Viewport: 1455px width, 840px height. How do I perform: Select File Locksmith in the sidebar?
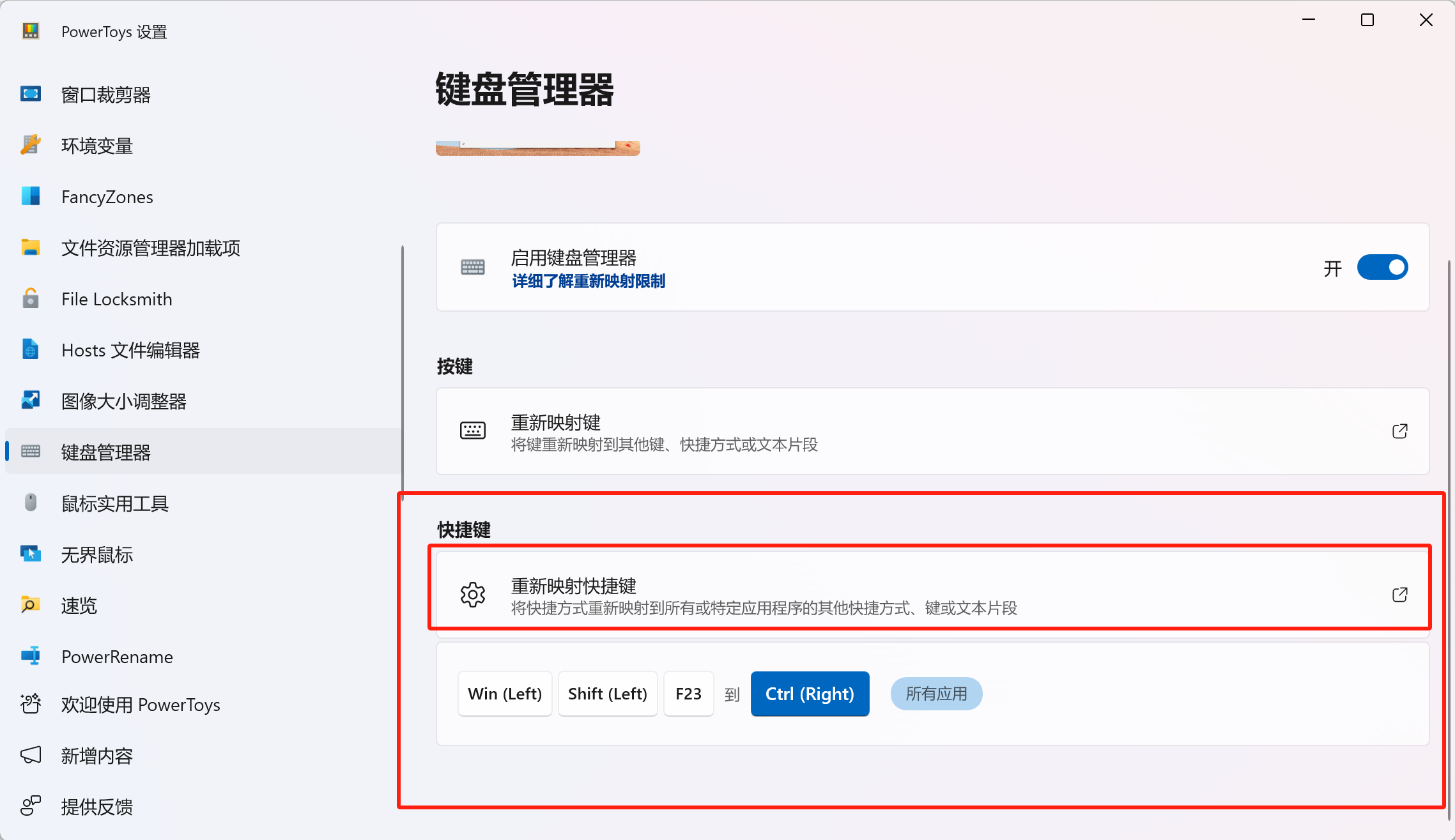(x=203, y=299)
